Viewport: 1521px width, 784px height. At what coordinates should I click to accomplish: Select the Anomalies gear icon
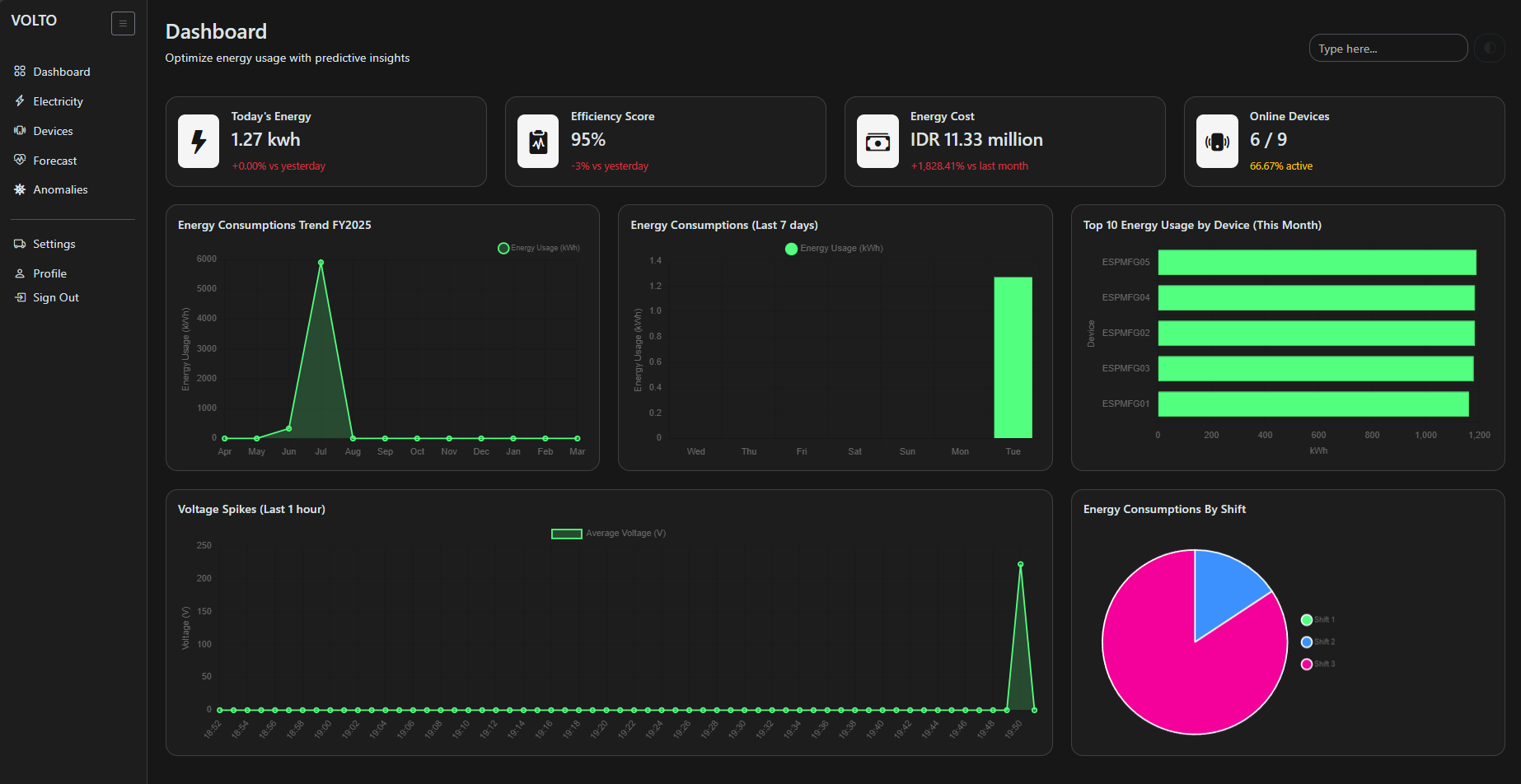pyautogui.click(x=19, y=189)
